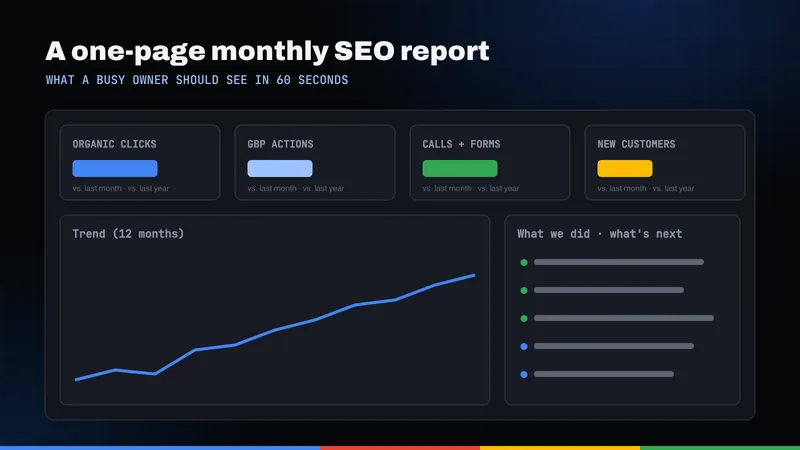800x450 pixels.
Task: Click the green bar under Calls + Forms
Action: tap(460, 168)
